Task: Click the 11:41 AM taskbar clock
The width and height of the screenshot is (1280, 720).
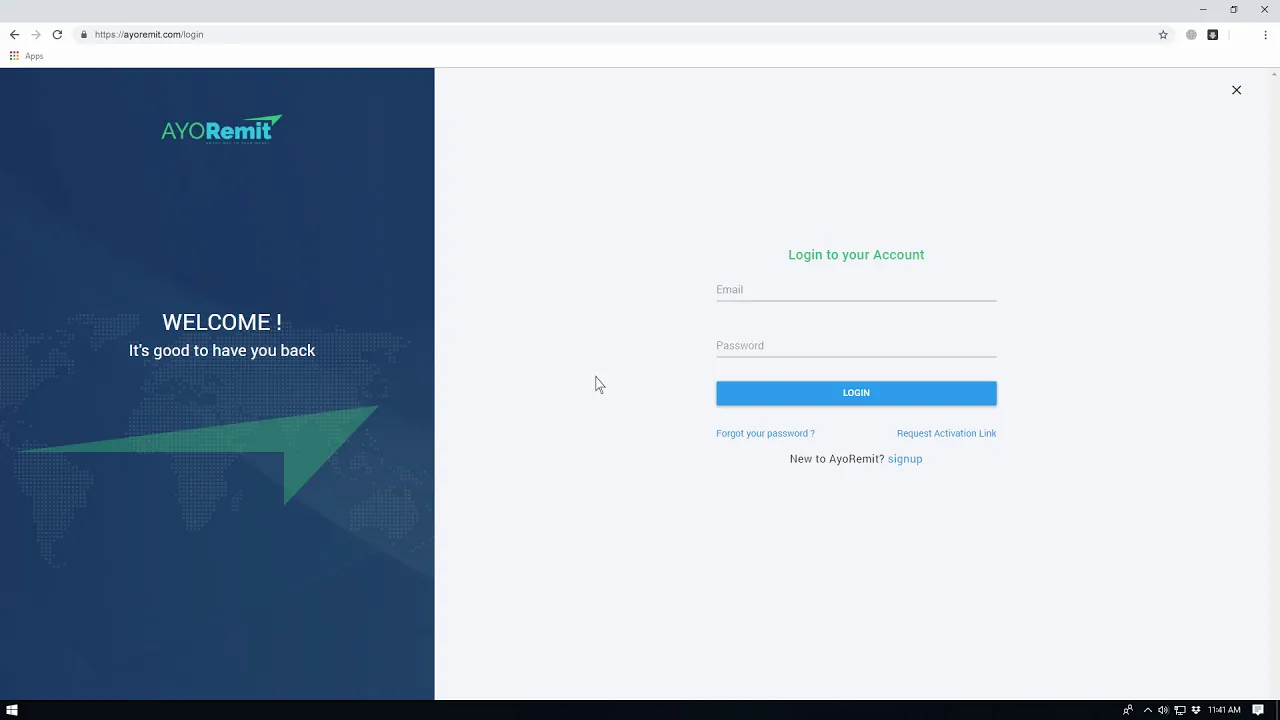Action: (1224, 710)
